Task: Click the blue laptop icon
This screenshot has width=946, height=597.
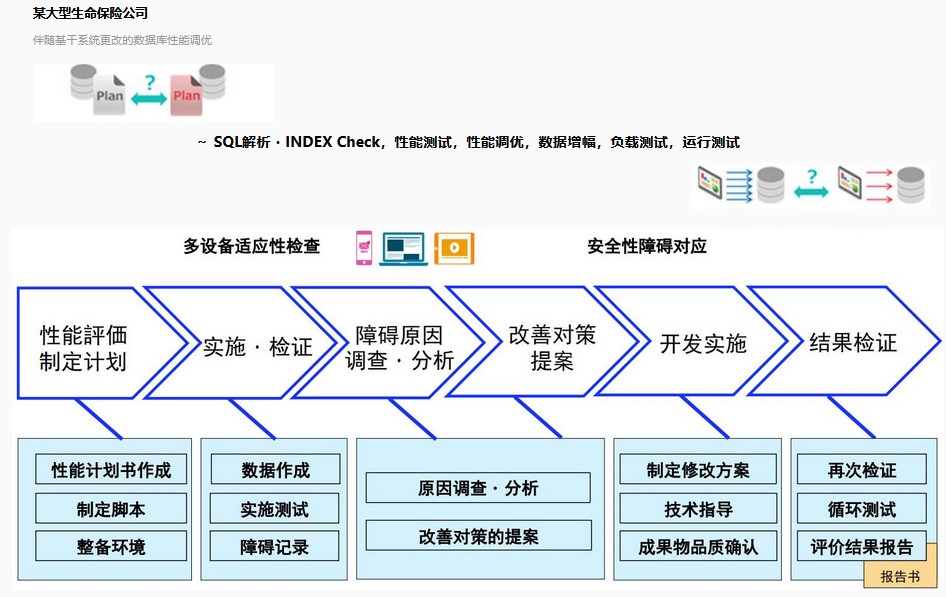Action: (x=404, y=248)
